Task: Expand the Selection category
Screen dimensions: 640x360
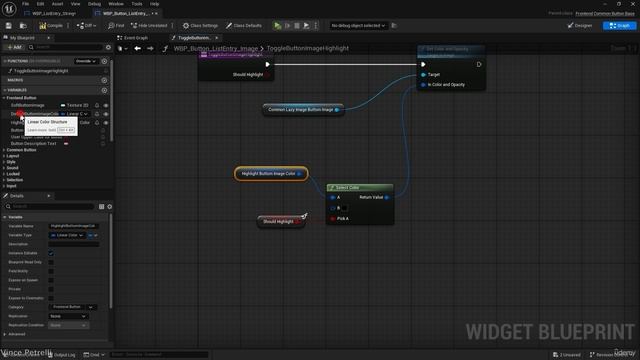Action: [4, 180]
